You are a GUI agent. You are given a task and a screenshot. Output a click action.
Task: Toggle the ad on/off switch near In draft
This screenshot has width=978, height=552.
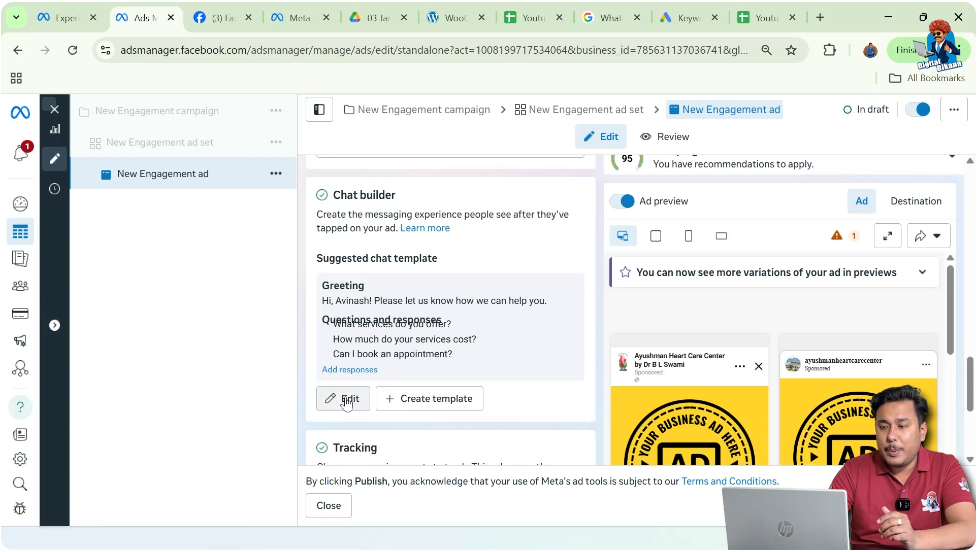[x=918, y=110]
